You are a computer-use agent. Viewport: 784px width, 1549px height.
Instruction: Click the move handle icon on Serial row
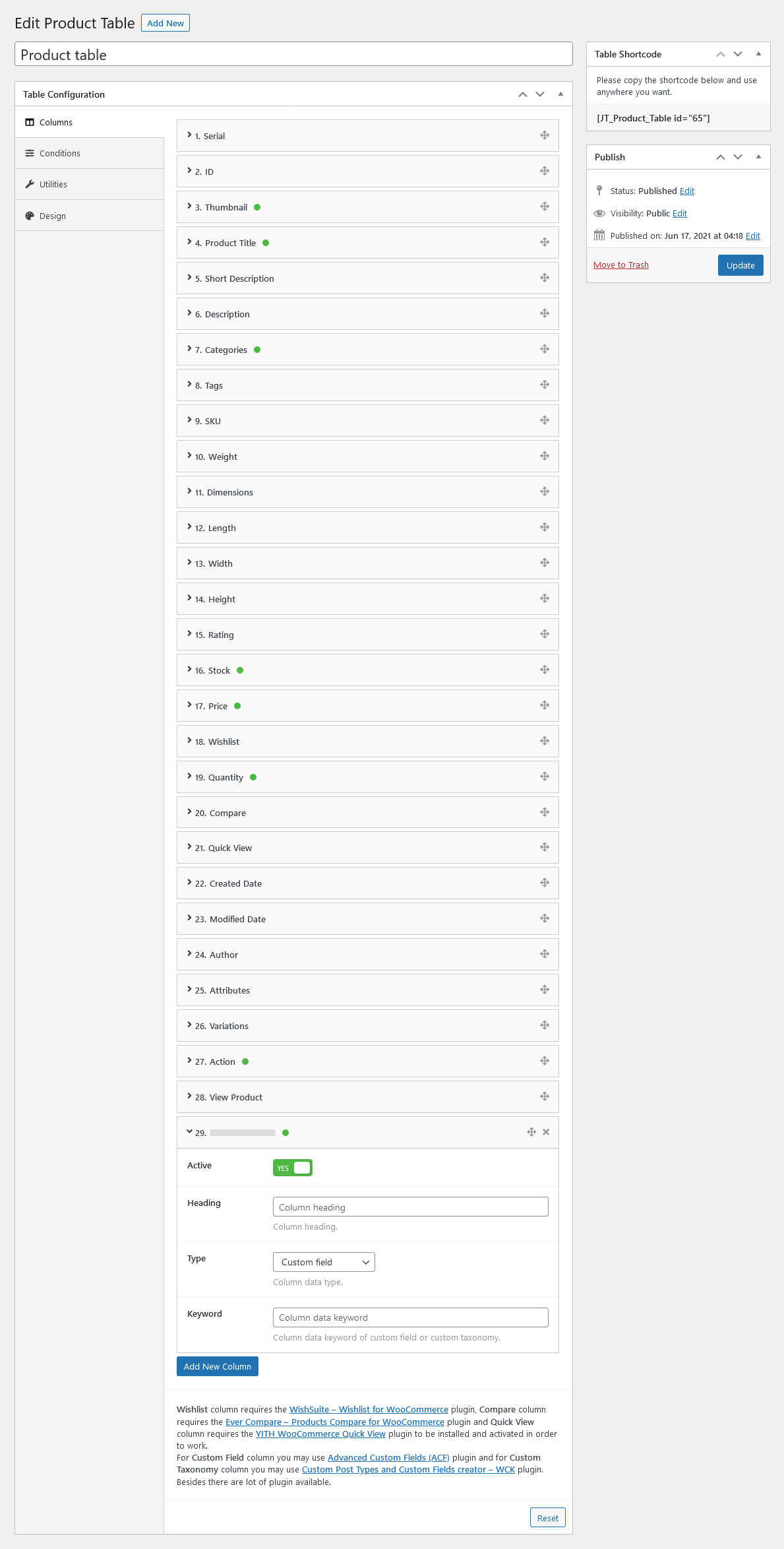[x=545, y=135]
